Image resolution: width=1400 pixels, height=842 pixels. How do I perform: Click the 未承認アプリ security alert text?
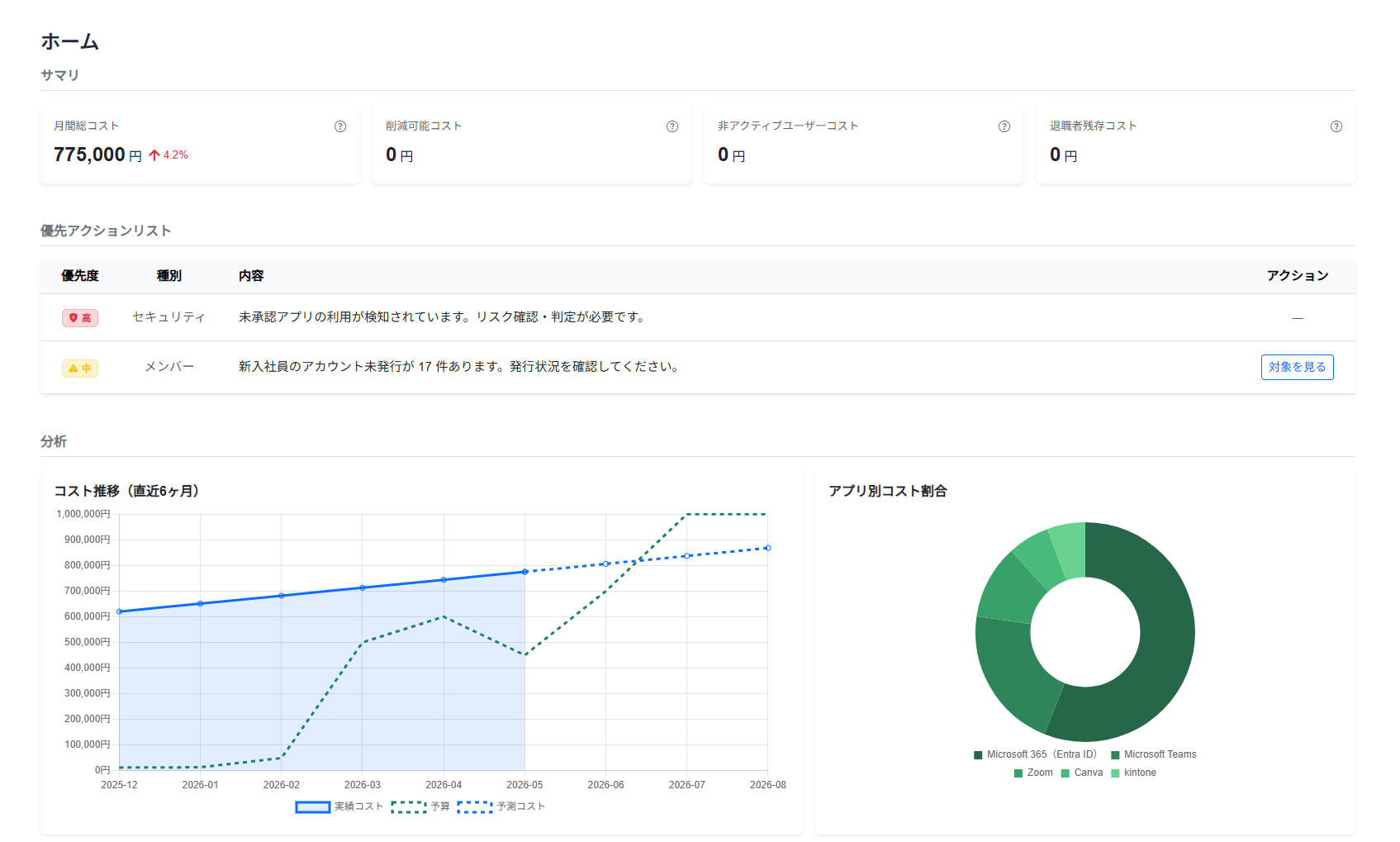[x=443, y=317]
